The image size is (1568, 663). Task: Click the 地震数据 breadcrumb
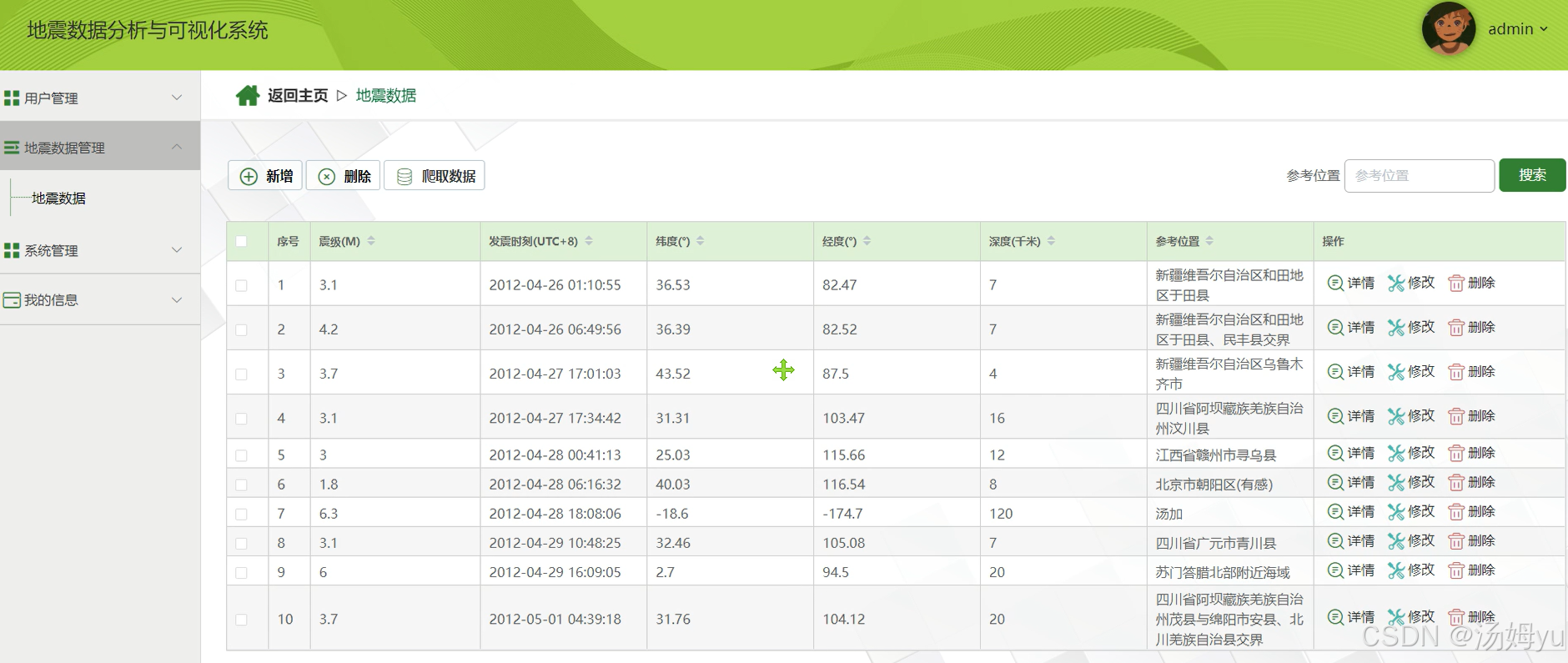pyautogui.click(x=386, y=96)
